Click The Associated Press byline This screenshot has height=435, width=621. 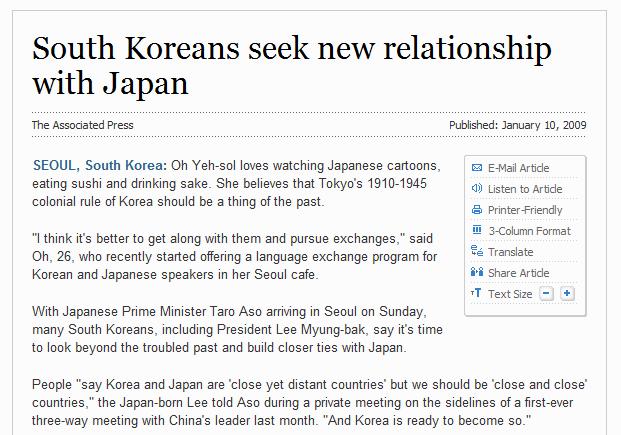[82, 125]
